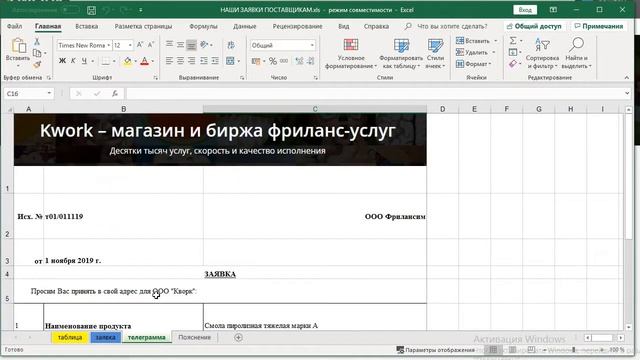Switch to the Формулы ribbon tab
This screenshot has width=640, height=360.
203,26
